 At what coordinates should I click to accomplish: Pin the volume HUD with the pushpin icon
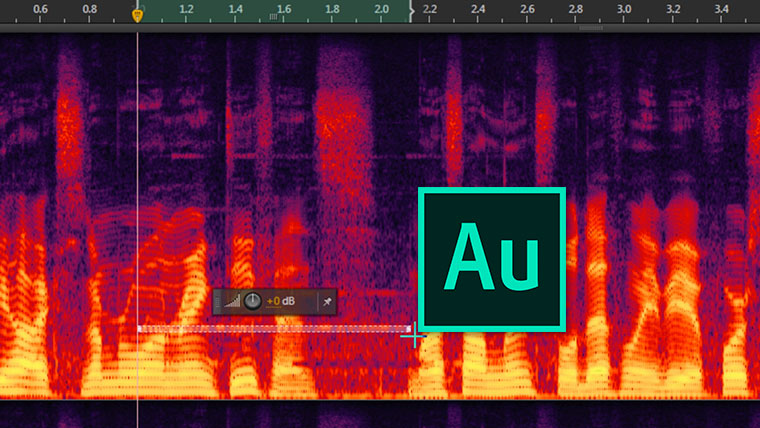326,301
